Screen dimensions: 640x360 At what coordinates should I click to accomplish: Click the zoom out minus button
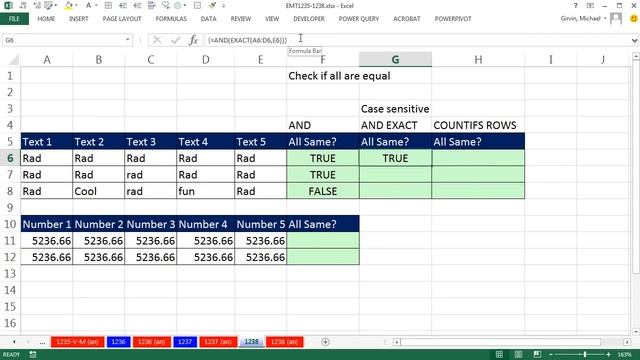(551, 354)
